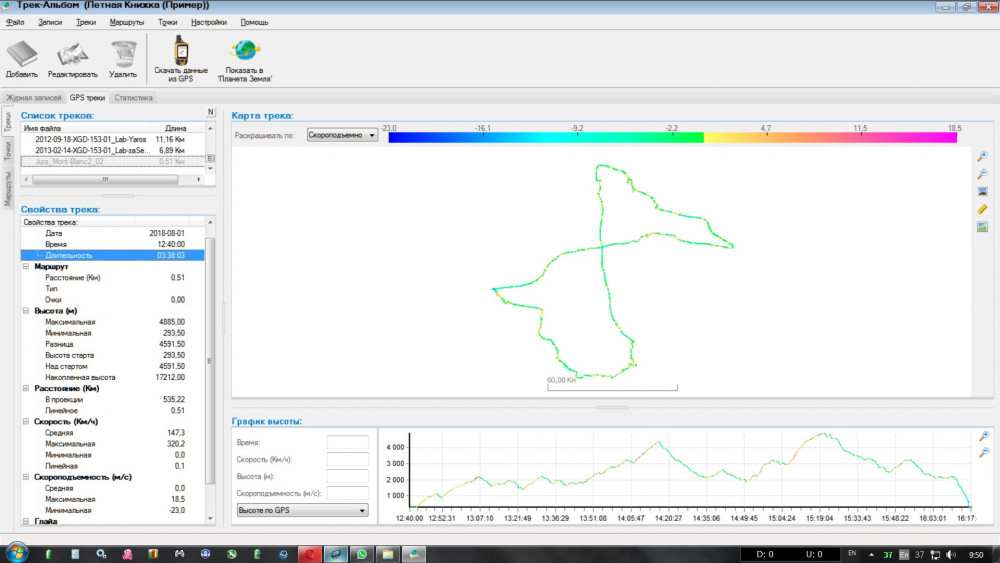Switch to the Журнал записей tab
This screenshot has height=563, width=1000.
point(34,98)
